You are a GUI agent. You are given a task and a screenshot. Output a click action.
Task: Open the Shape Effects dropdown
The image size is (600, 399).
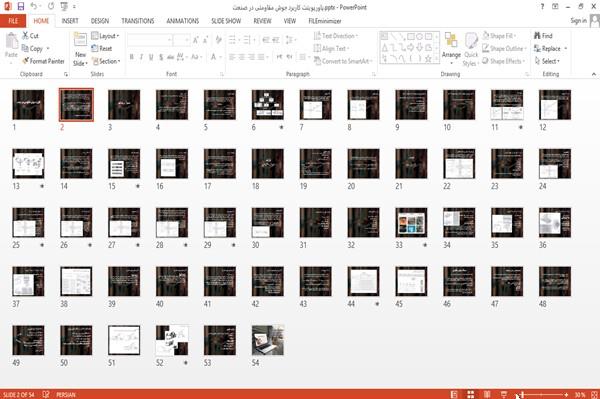pyautogui.click(x=503, y=61)
